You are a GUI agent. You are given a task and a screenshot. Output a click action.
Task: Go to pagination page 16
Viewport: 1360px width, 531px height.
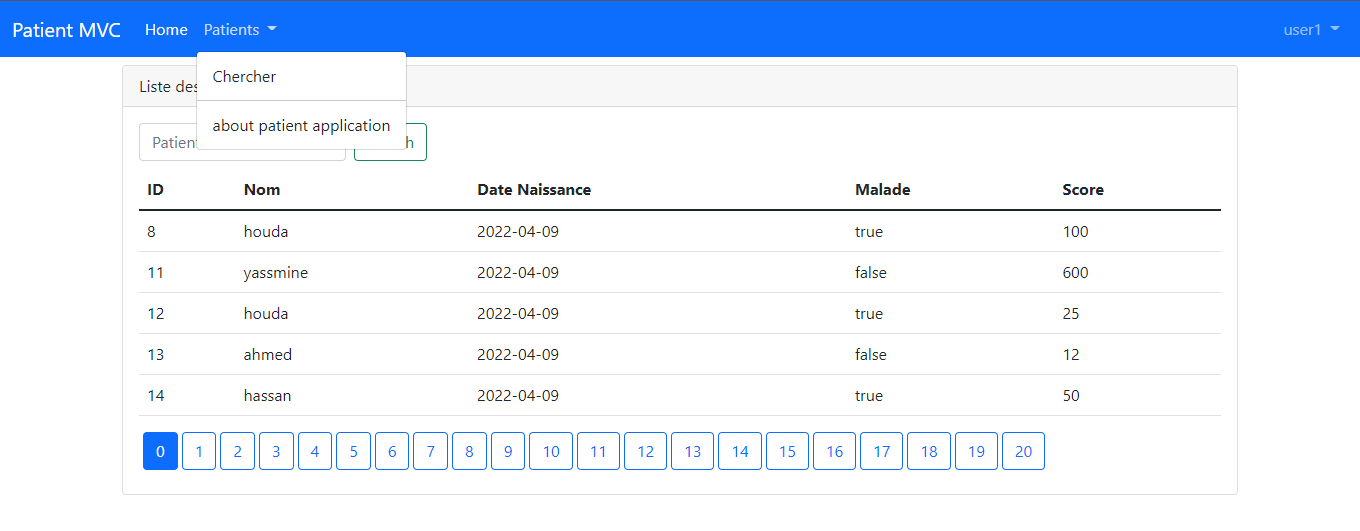pos(835,452)
